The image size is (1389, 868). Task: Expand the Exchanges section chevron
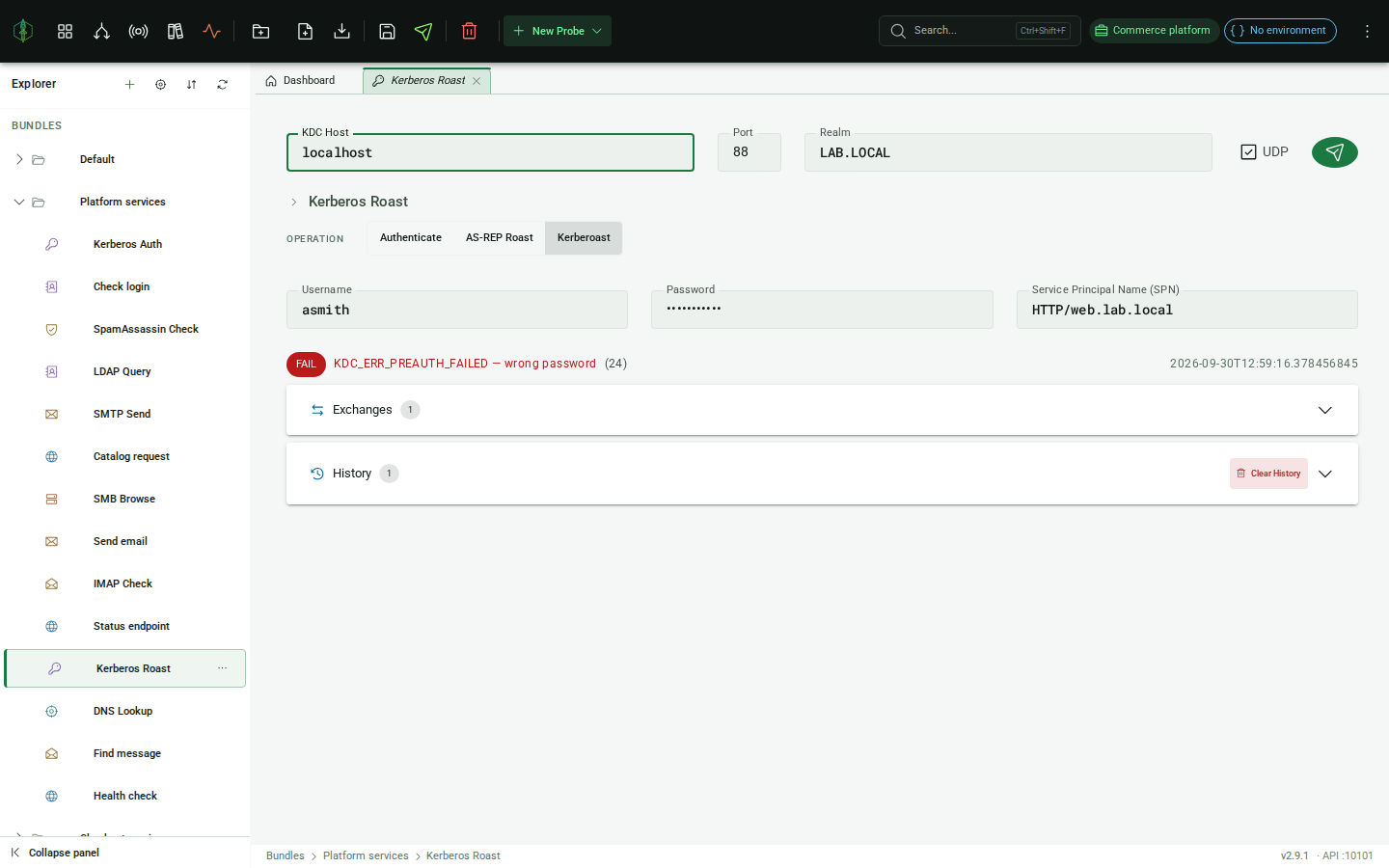tap(1325, 410)
